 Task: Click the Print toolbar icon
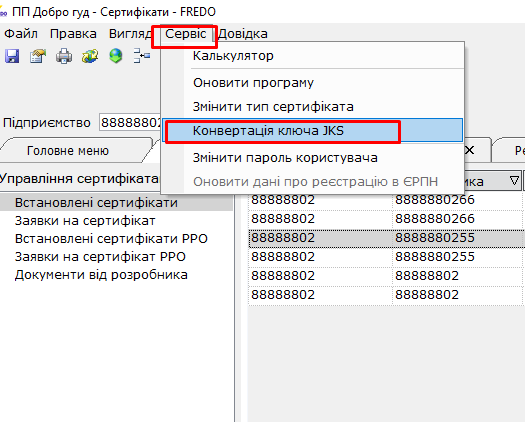tap(64, 56)
